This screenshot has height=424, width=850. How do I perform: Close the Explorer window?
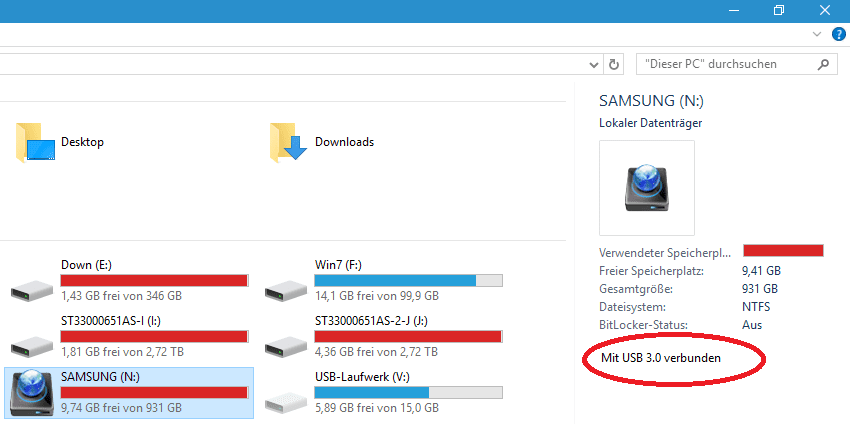click(x=825, y=10)
